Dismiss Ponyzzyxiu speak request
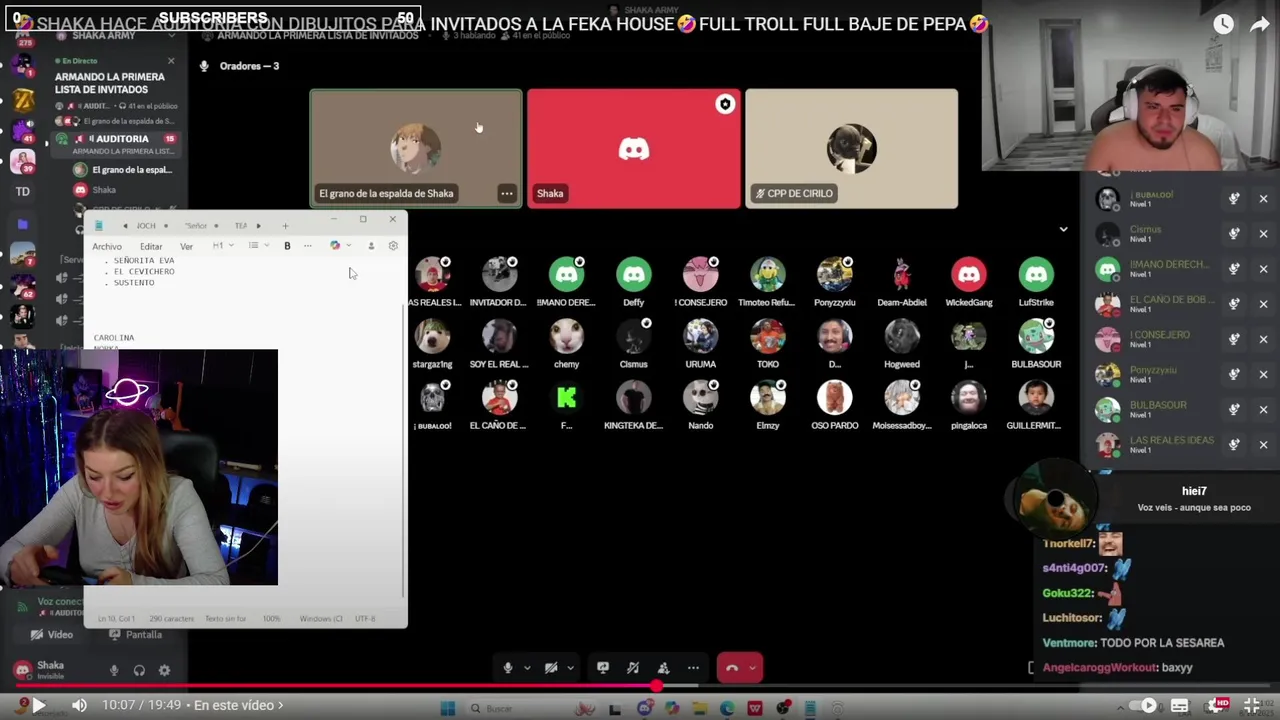 click(x=1263, y=374)
